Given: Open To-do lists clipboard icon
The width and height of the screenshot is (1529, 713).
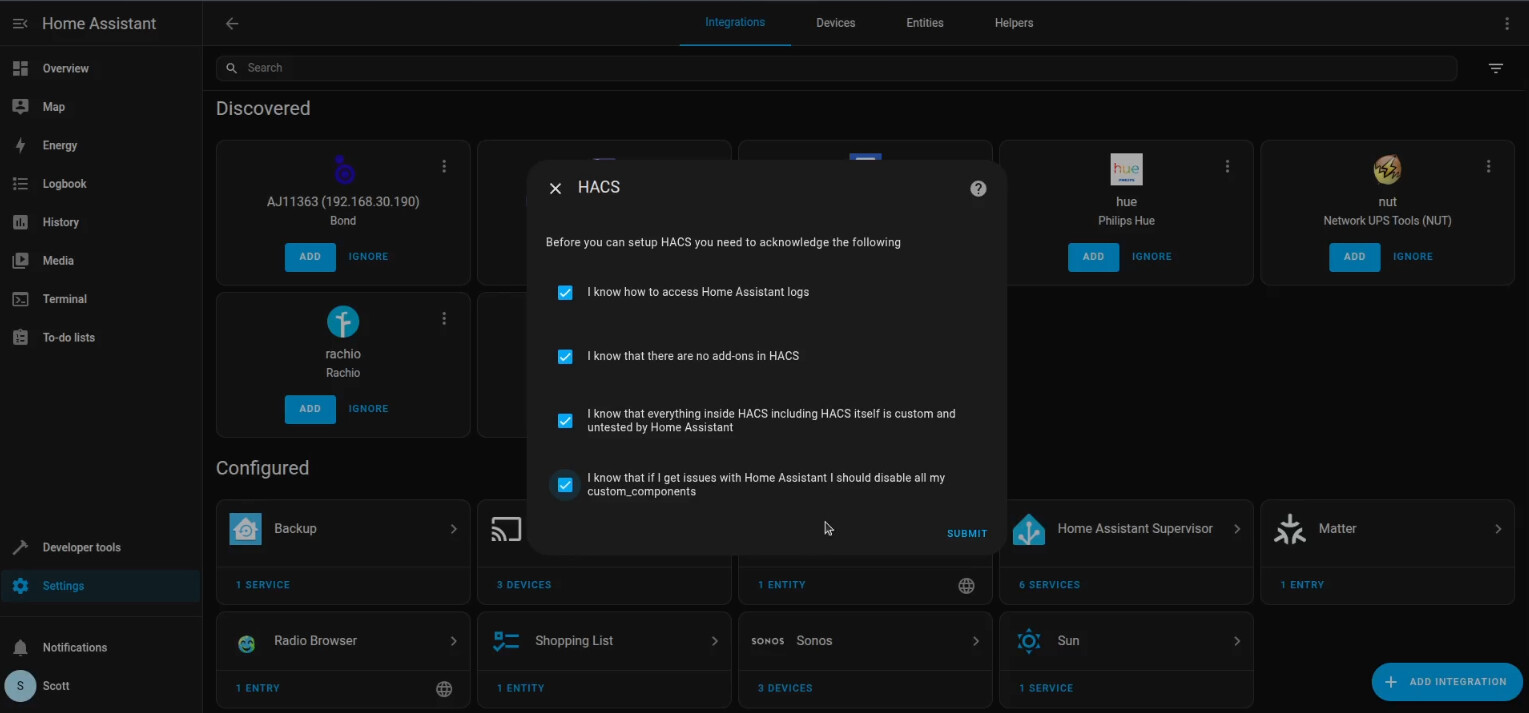Looking at the screenshot, I should pyautogui.click(x=20, y=338).
